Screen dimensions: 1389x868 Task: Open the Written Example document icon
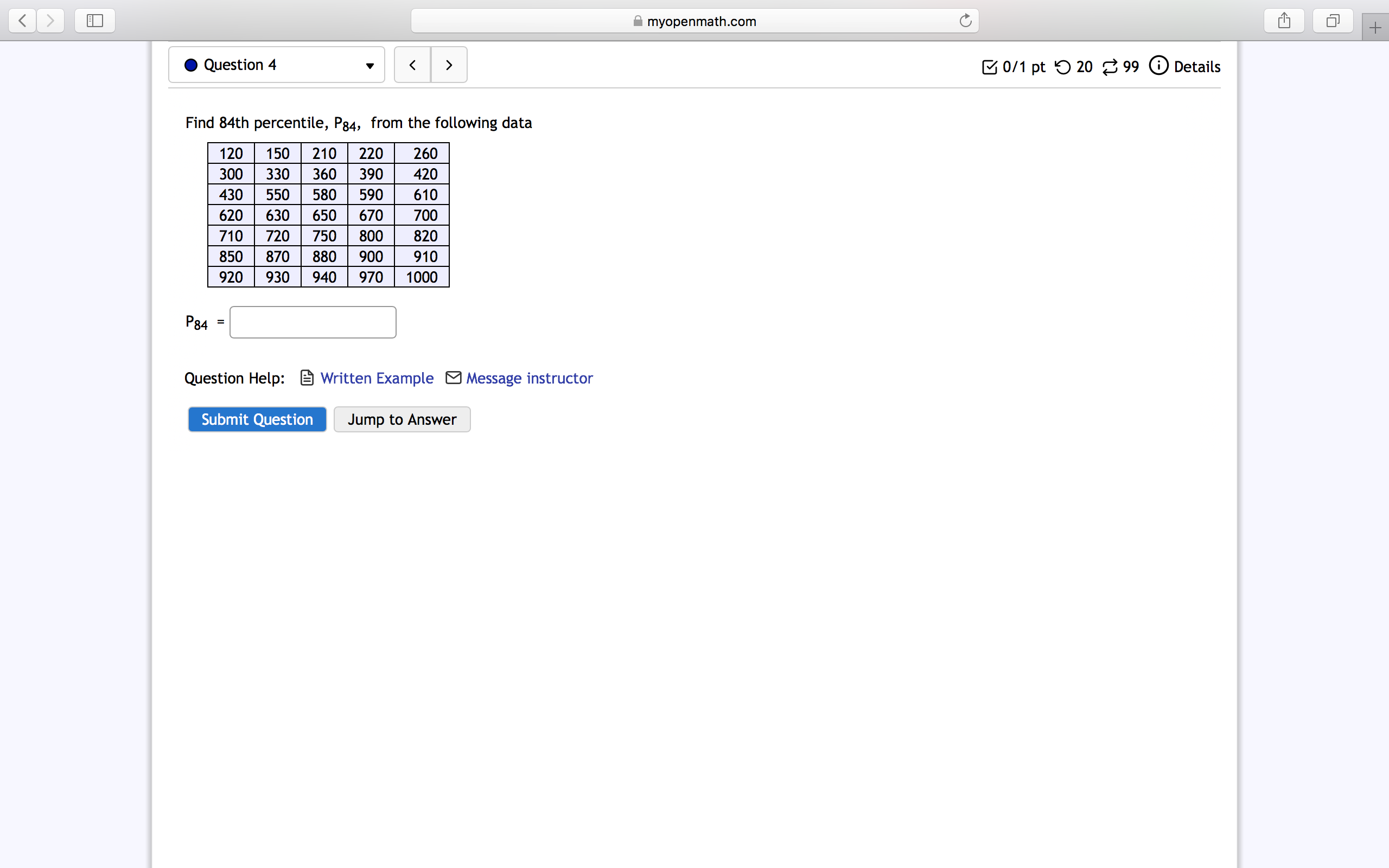(307, 378)
